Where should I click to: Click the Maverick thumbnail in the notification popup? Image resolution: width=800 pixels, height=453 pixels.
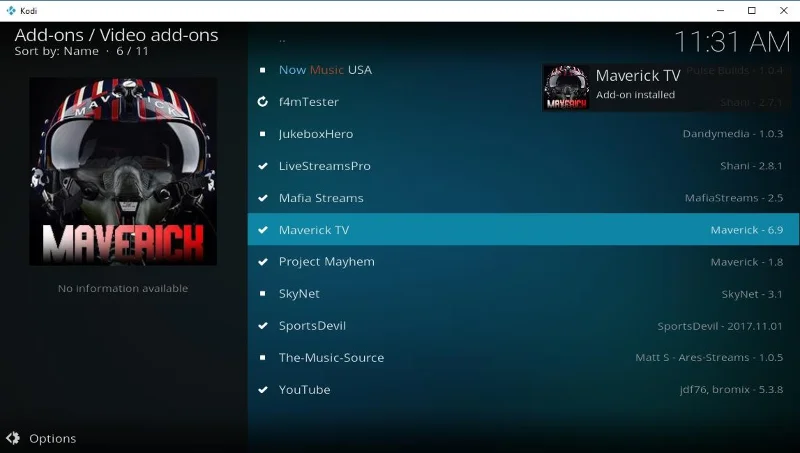566,87
